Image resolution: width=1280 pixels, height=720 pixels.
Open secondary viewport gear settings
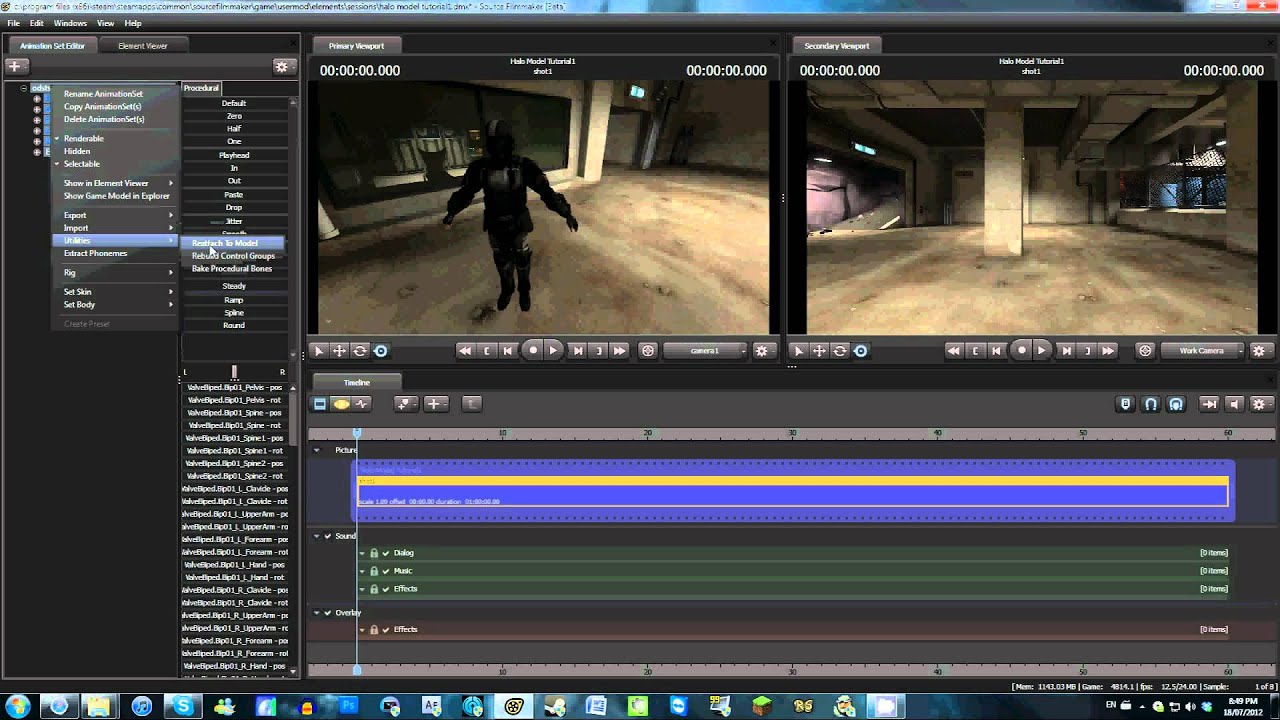pyautogui.click(x=1259, y=351)
